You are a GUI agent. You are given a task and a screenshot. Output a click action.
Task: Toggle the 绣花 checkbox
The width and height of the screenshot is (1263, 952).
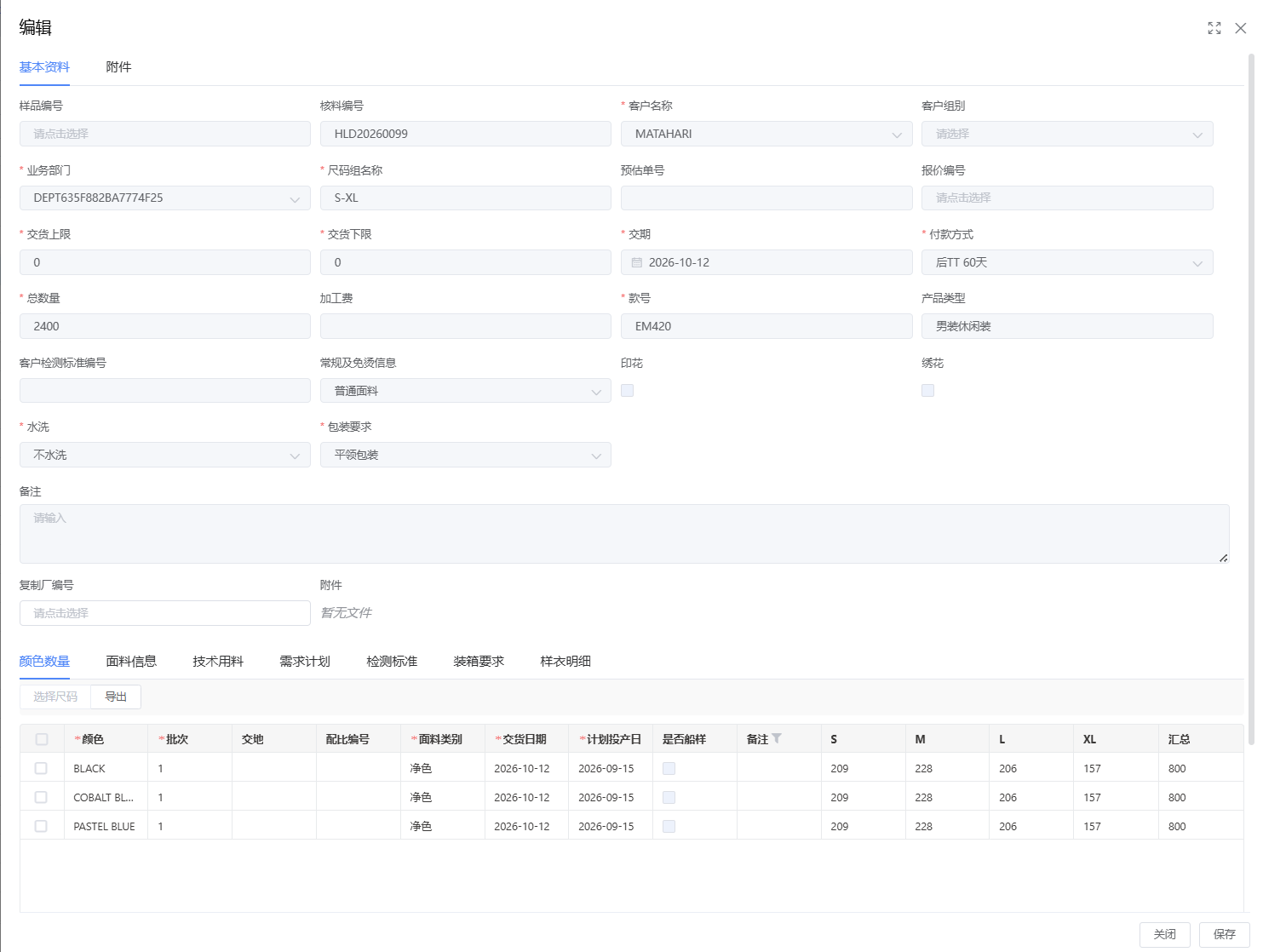pyautogui.click(x=928, y=390)
